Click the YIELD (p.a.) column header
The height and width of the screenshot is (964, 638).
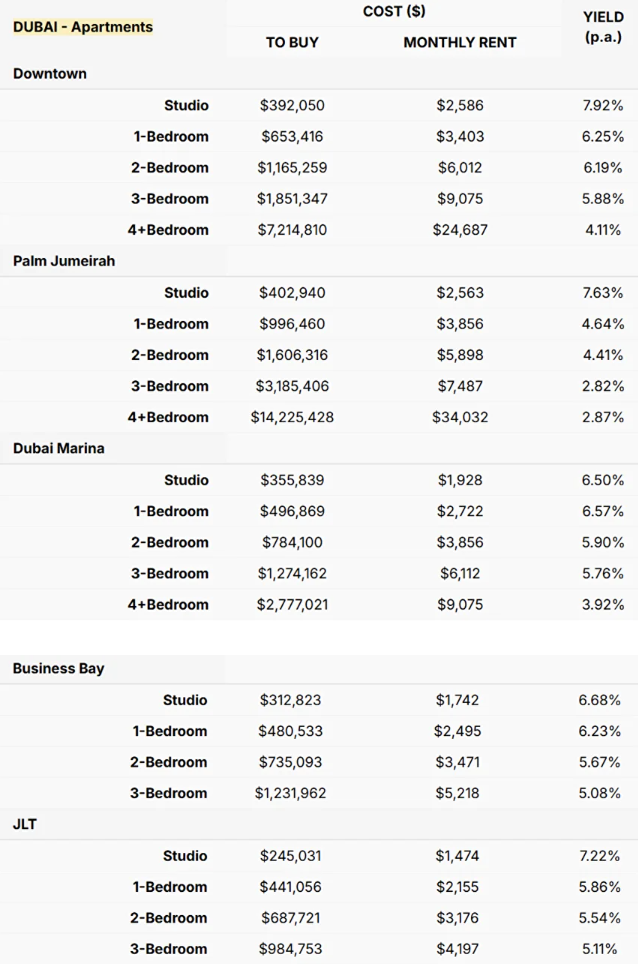(x=604, y=27)
